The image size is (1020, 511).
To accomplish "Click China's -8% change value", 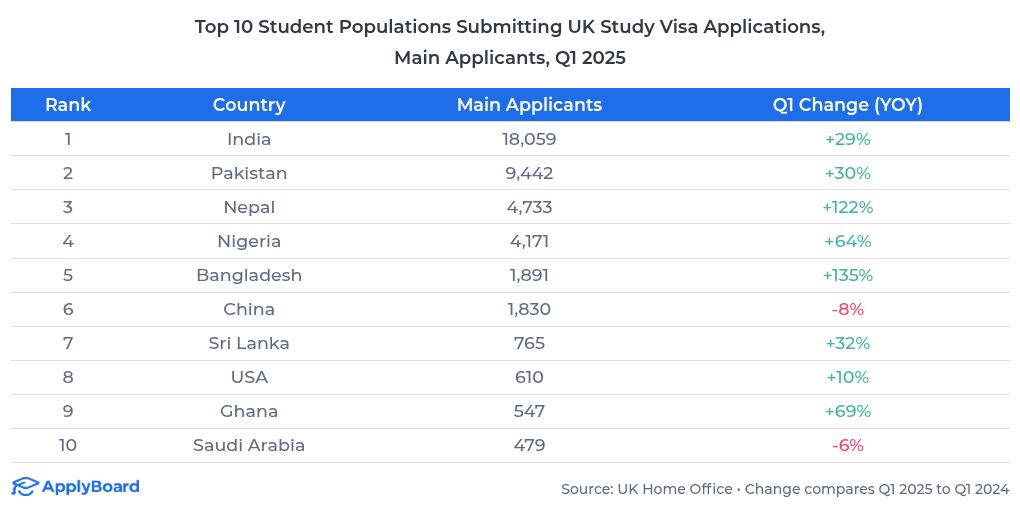I will (x=847, y=309).
